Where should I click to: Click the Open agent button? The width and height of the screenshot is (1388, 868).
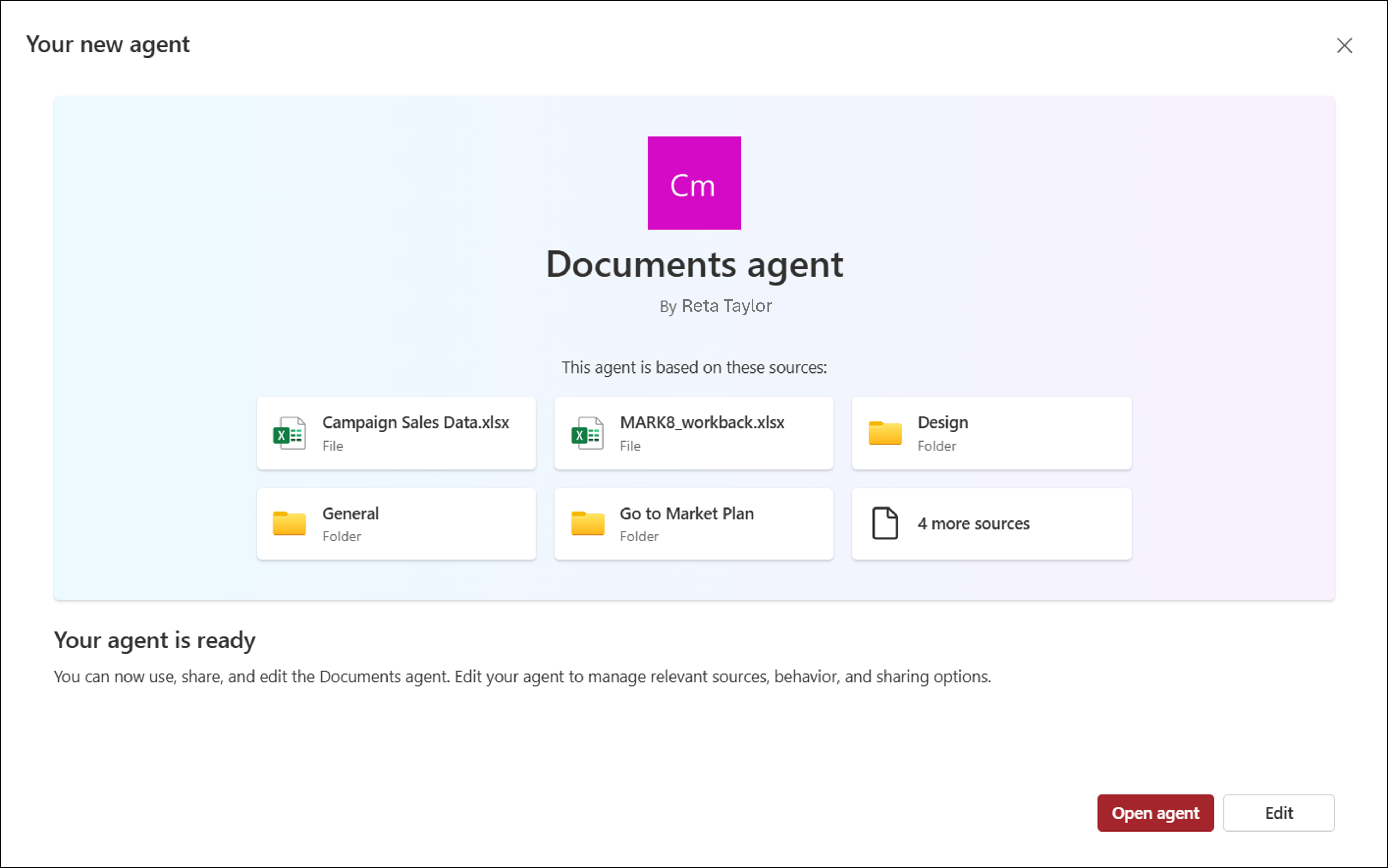[x=1155, y=813]
